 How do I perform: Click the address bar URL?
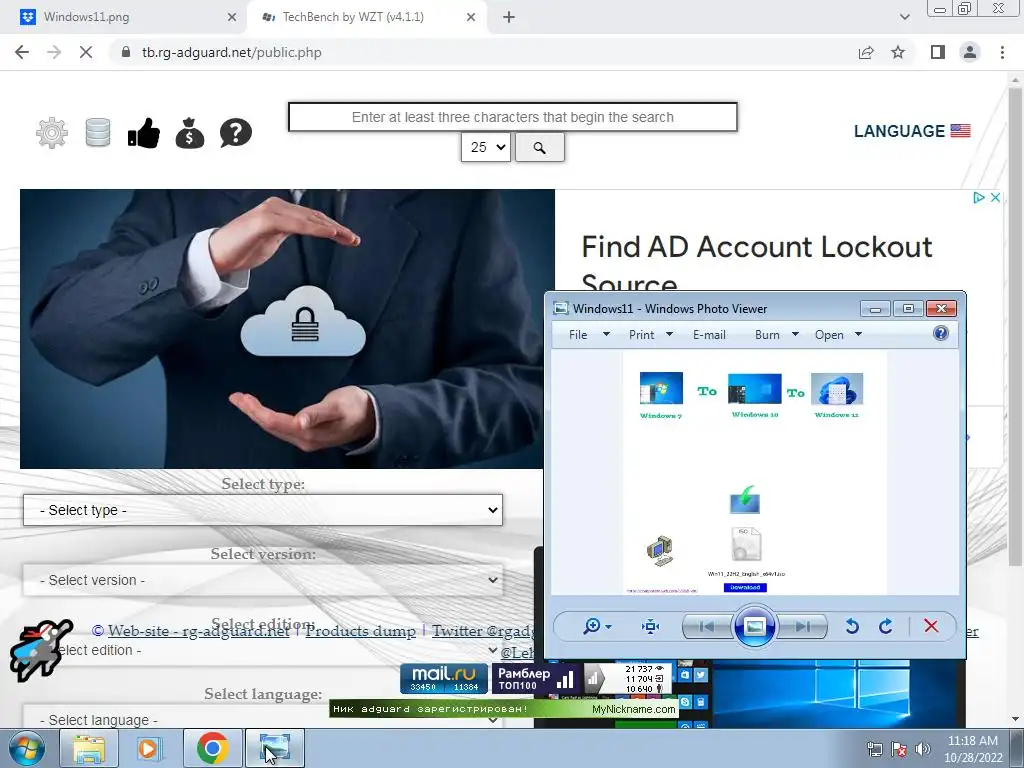pyautogui.click(x=232, y=52)
